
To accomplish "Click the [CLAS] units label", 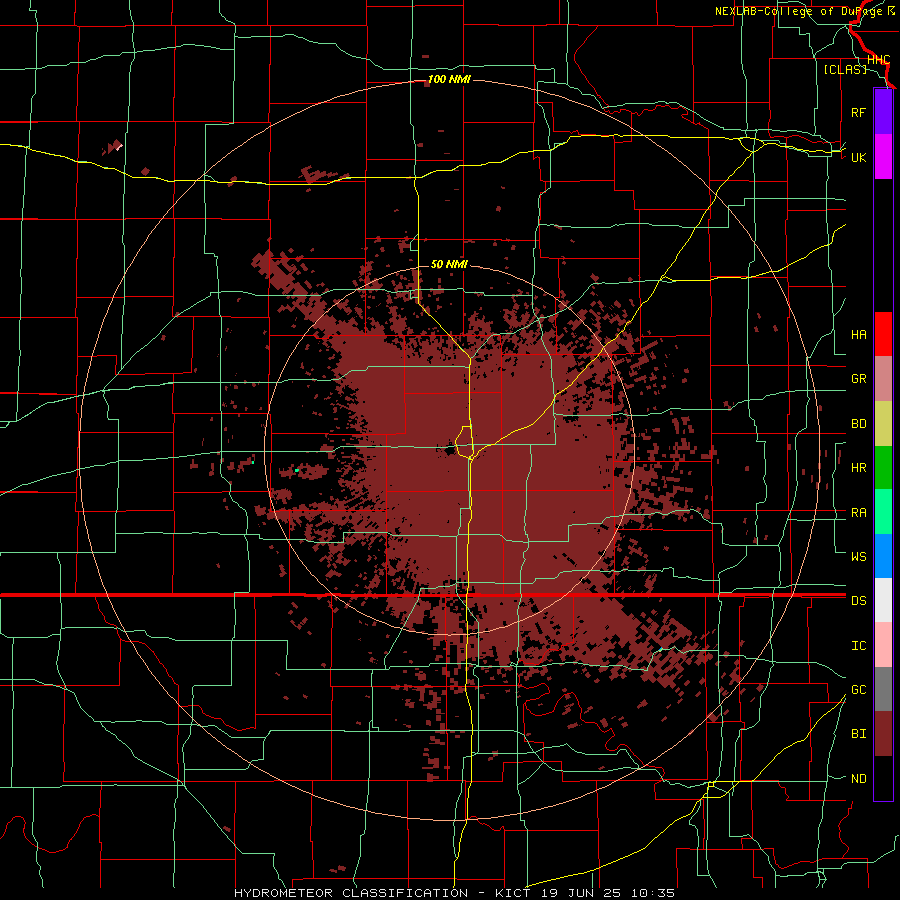I will tap(845, 69).
